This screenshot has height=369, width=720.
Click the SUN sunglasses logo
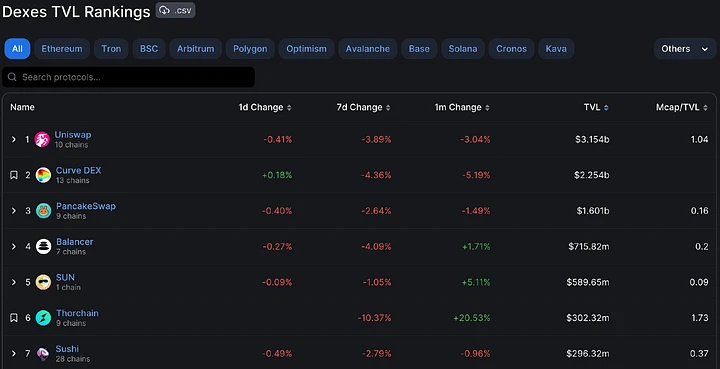[44, 282]
